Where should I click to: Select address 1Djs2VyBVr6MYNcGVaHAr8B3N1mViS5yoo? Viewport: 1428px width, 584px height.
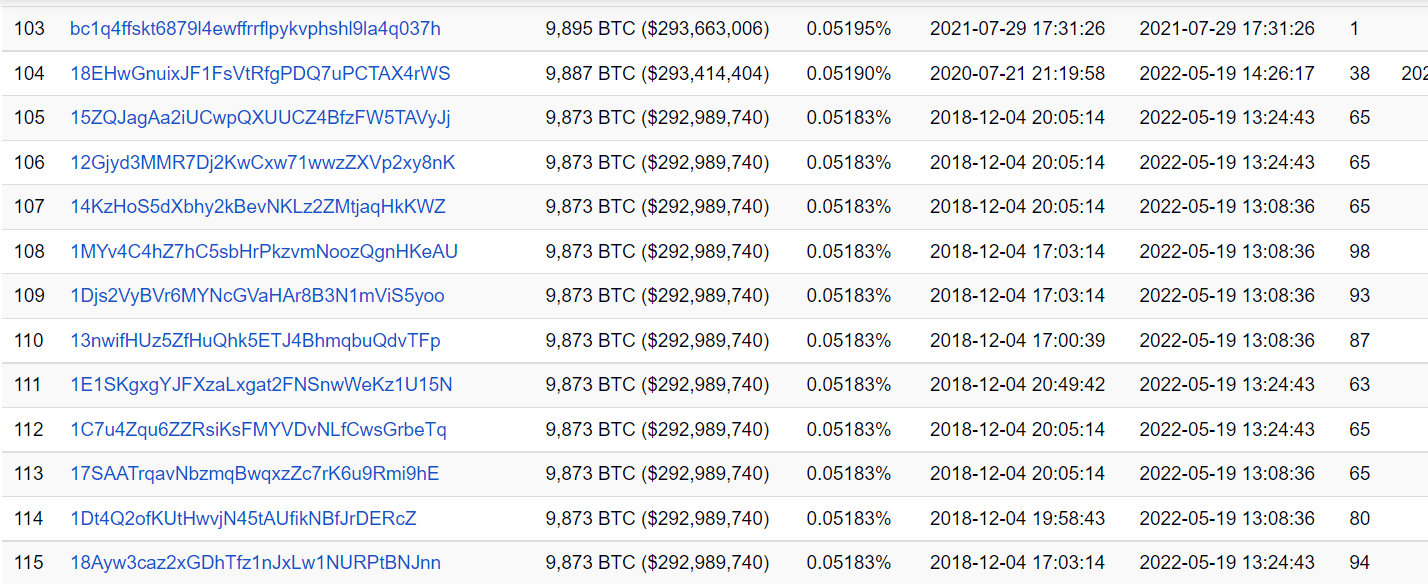(x=257, y=296)
